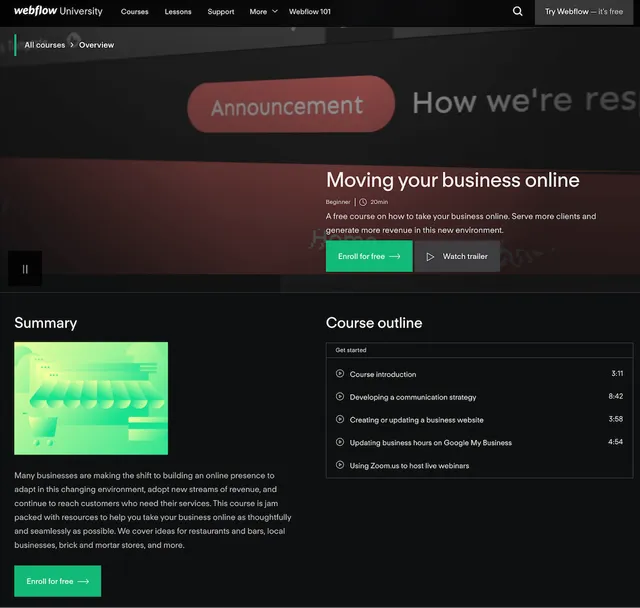This screenshot has width=640, height=608.
Task: Click the green storefront summary thumbnail
Action: tap(91, 398)
